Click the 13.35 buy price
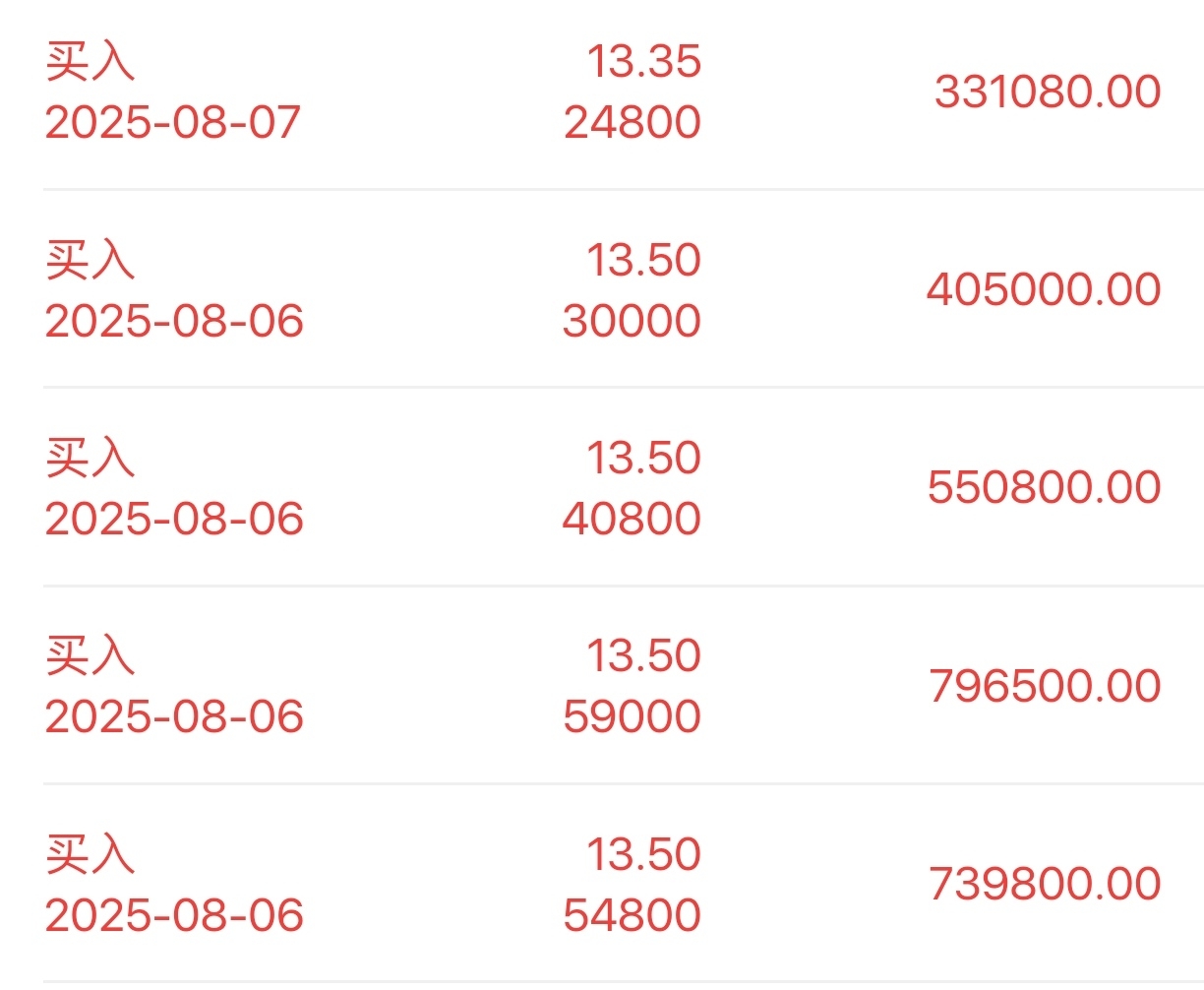 (x=643, y=61)
